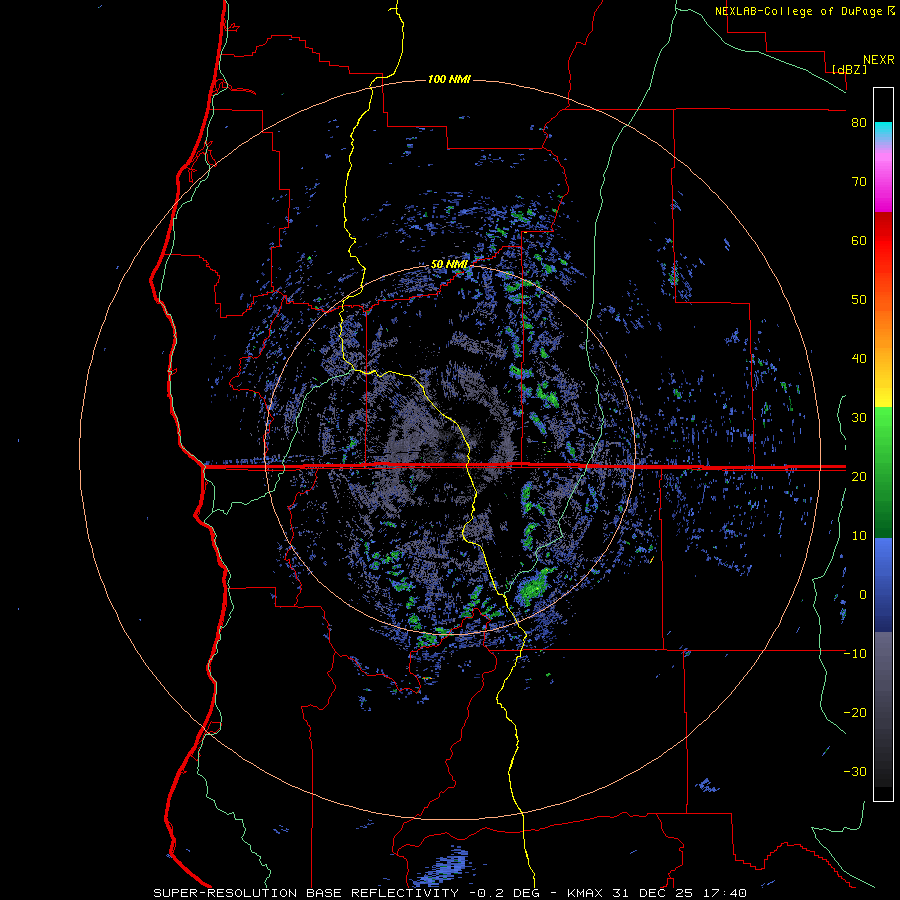This screenshot has width=900, height=900.
Task: Click the 70 value on dBZ scale
Action: [x=859, y=182]
